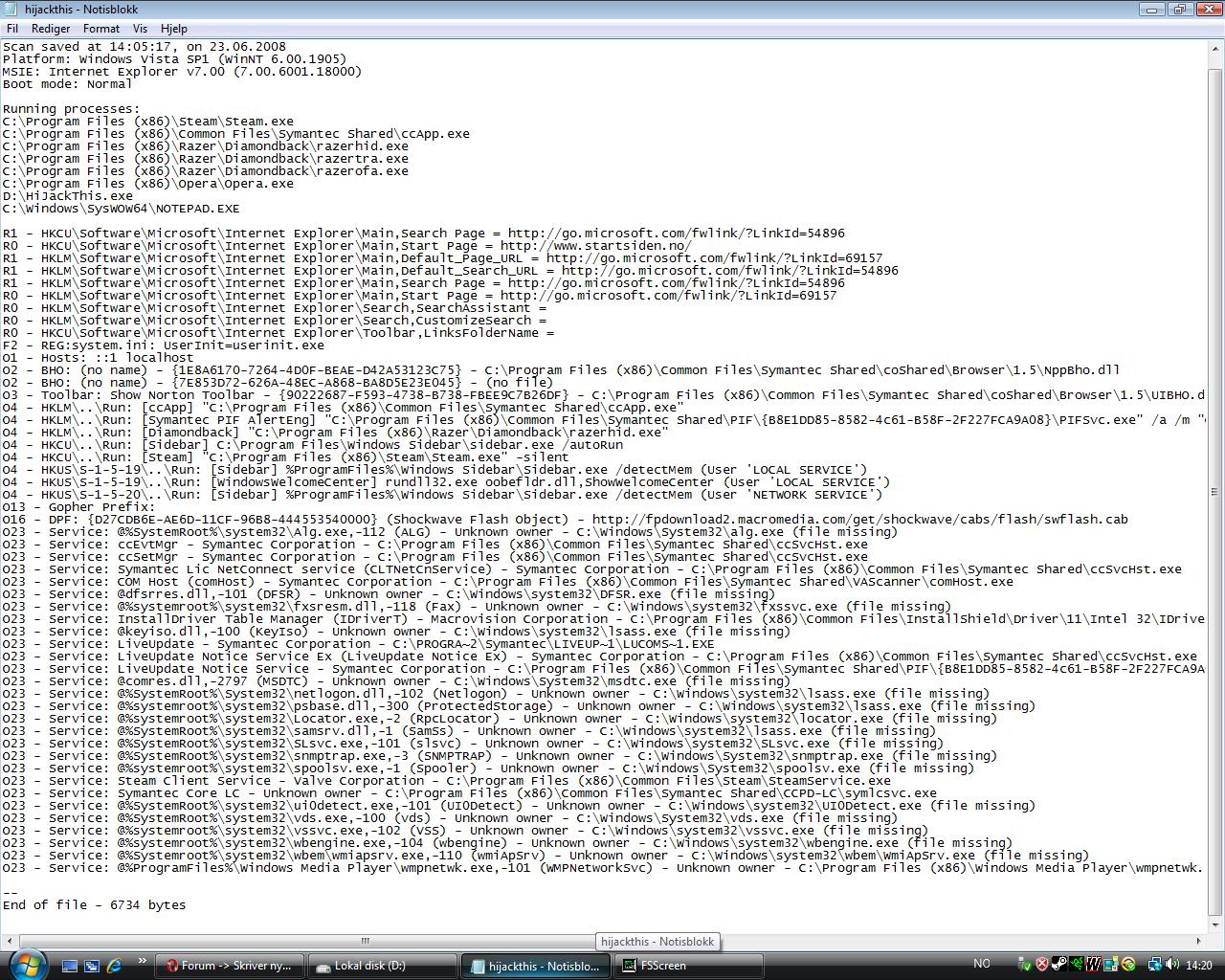
Task: Click the Notepad icon in the title bar
Action: pyautogui.click(x=11, y=9)
